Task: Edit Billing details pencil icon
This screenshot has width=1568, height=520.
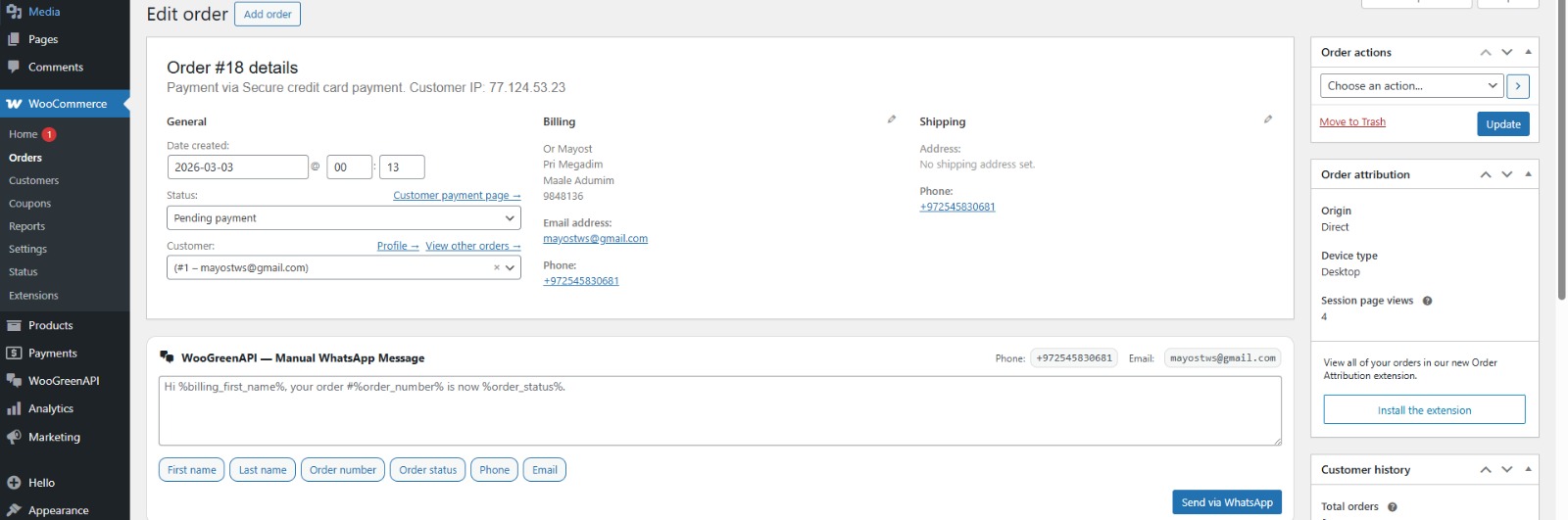Action: [892, 119]
